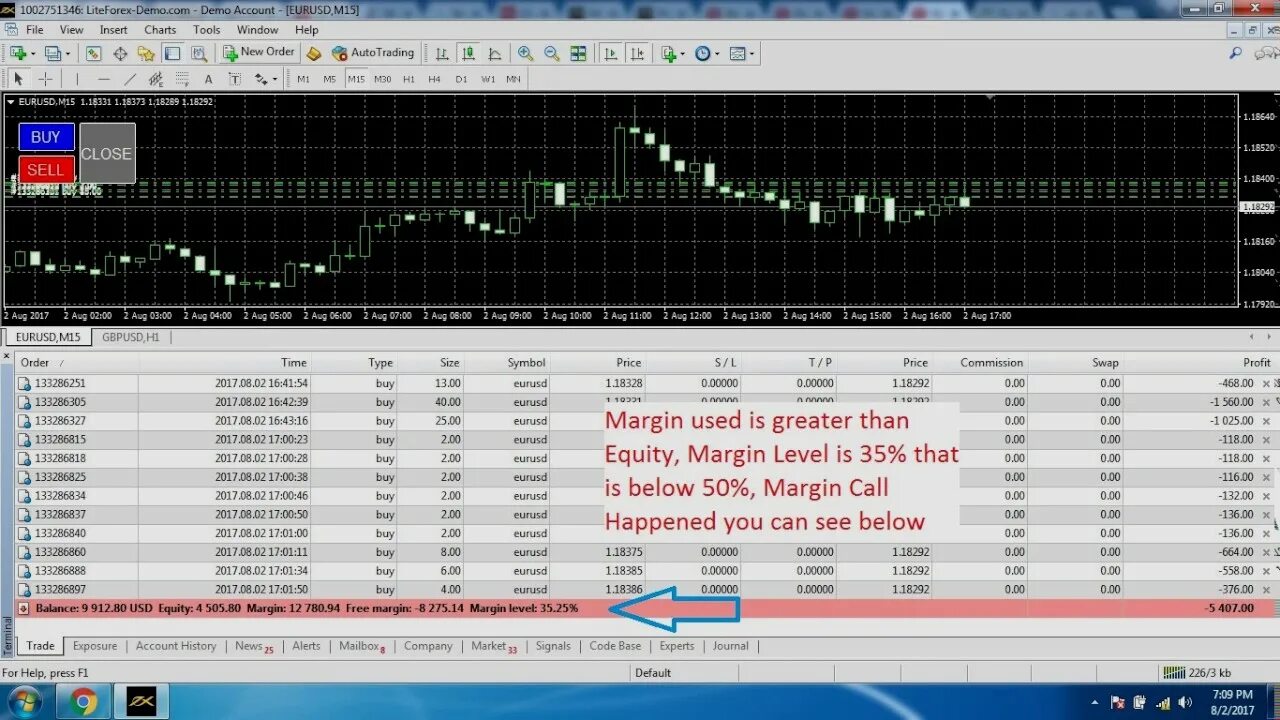The height and width of the screenshot is (720, 1280).
Task: Toggle the chart shift feature
Action: [x=639, y=53]
